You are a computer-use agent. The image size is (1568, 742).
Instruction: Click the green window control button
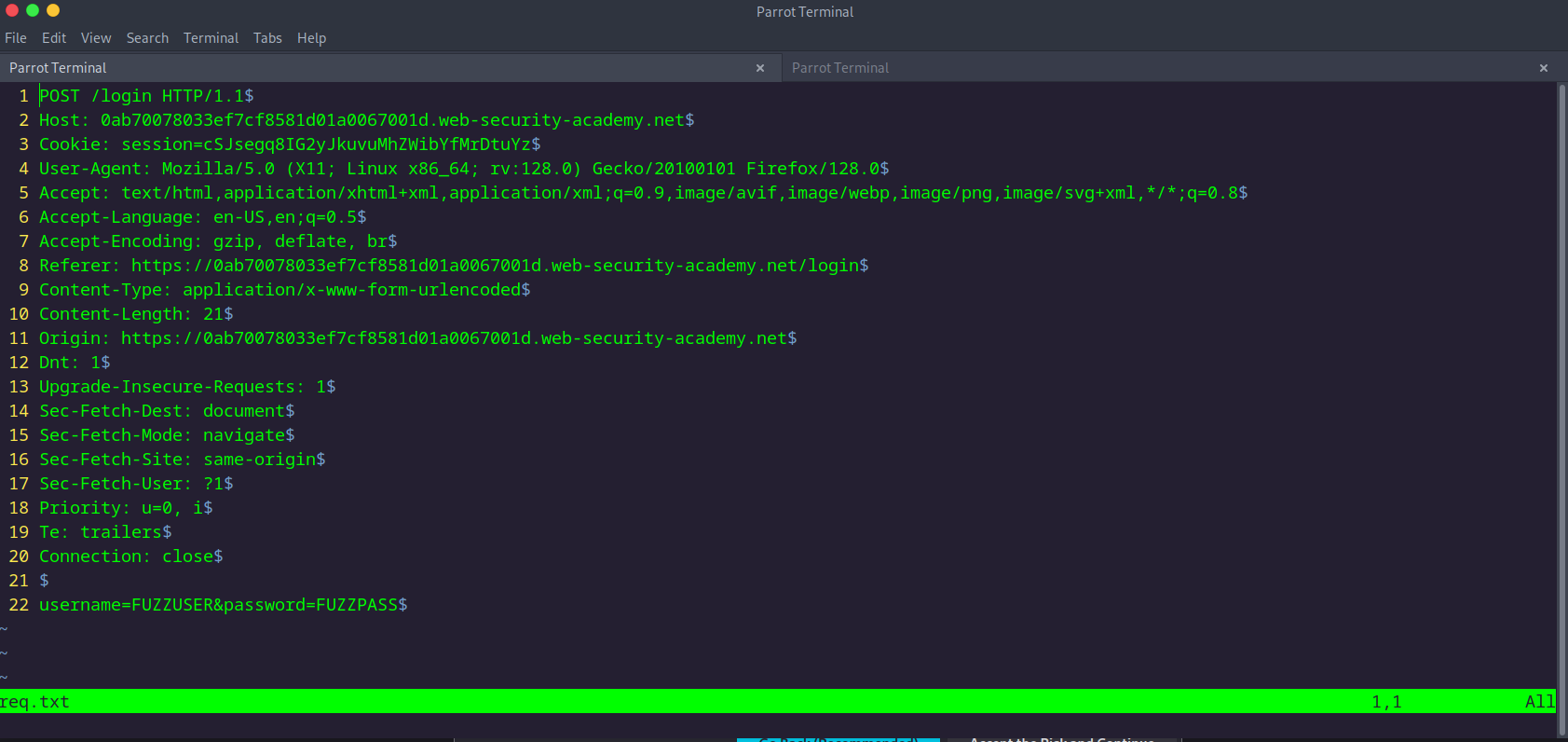33,10
